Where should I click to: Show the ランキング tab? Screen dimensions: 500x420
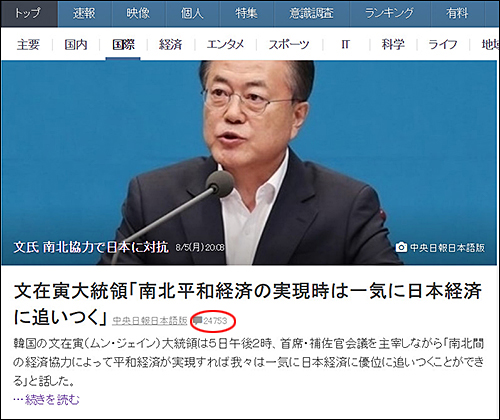390,14
